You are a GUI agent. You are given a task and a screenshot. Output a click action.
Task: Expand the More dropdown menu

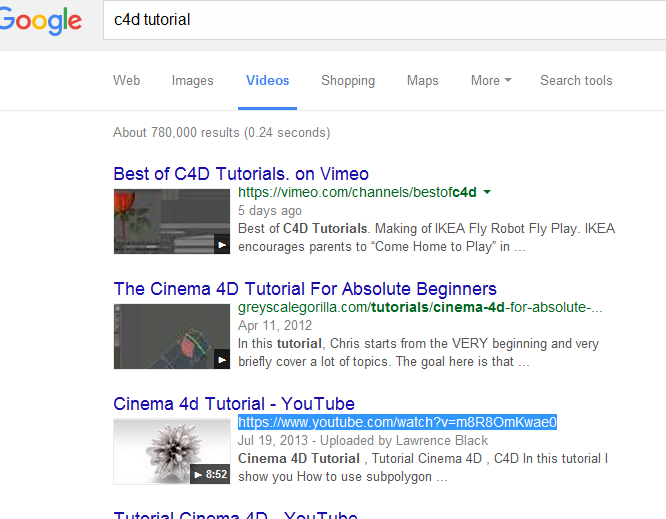(x=491, y=80)
